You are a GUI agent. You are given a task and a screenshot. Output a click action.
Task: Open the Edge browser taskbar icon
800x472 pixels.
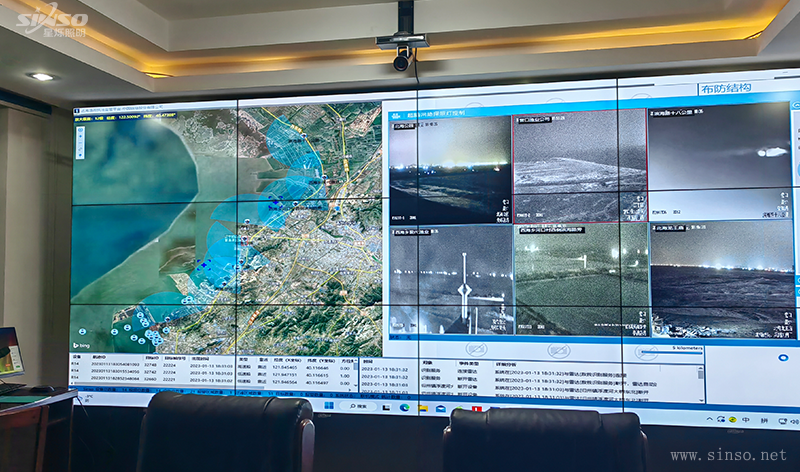pos(404,407)
